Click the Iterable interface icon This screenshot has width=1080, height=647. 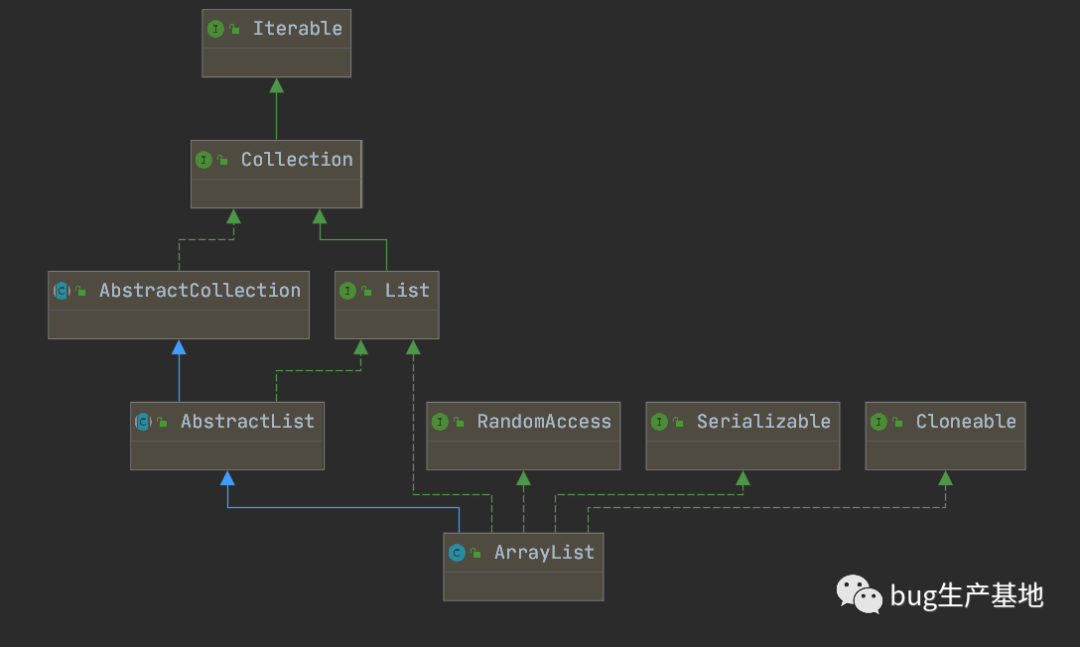click(216, 29)
